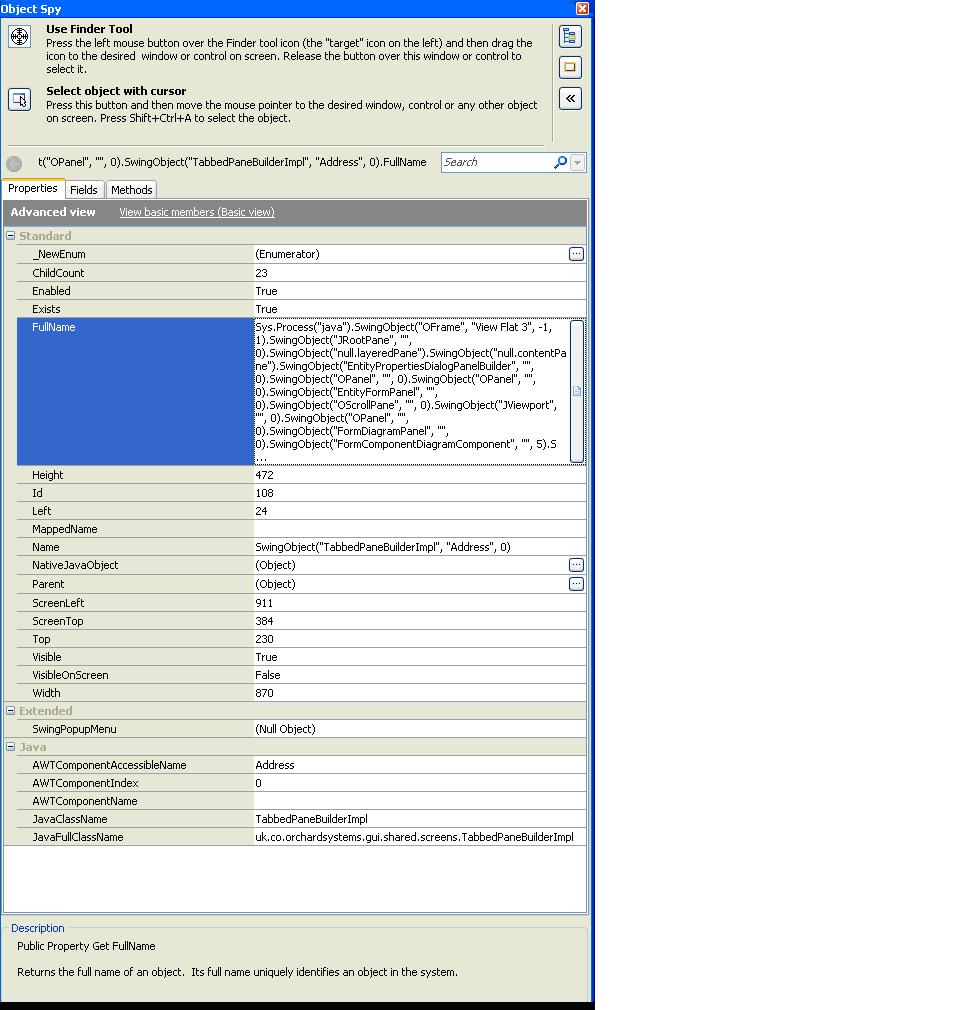Select the SwingPopupMenu property name
The height and width of the screenshot is (1010, 960).
click(74, 729)
